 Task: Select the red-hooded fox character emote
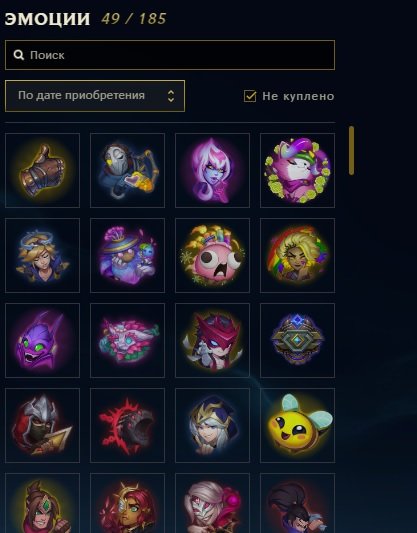212,340
